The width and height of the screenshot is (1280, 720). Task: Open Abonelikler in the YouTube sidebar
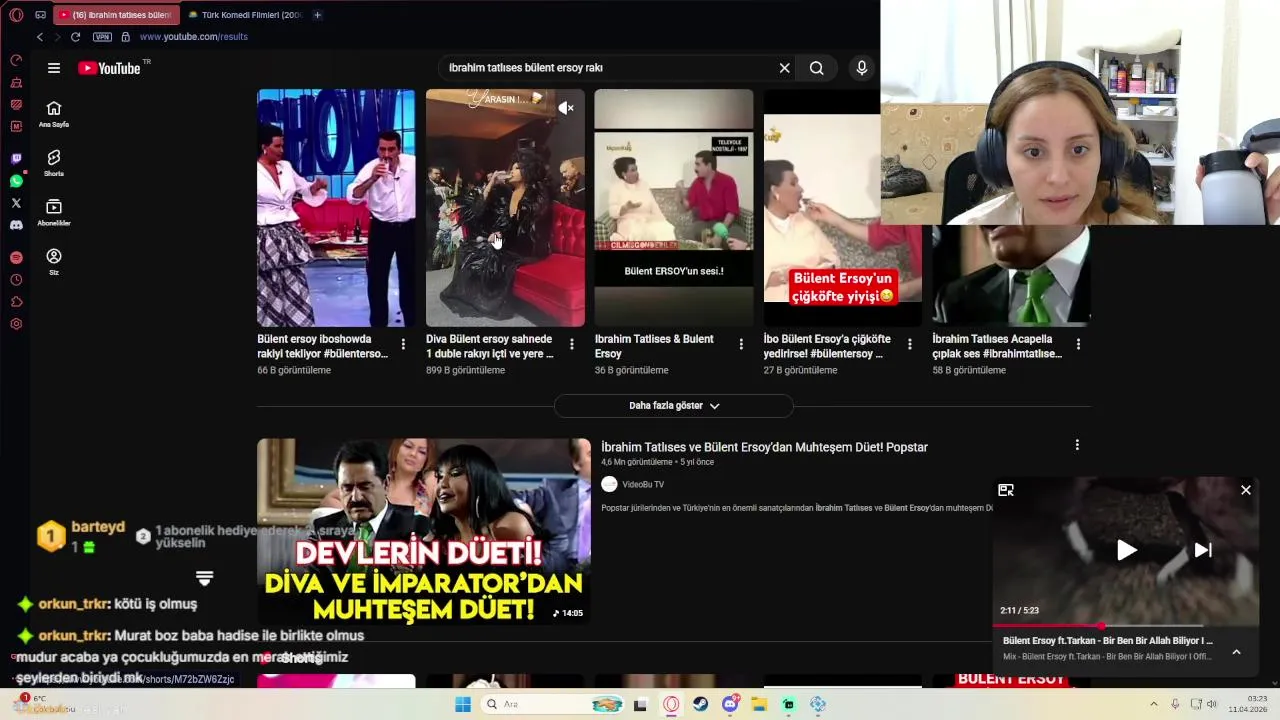54,212
